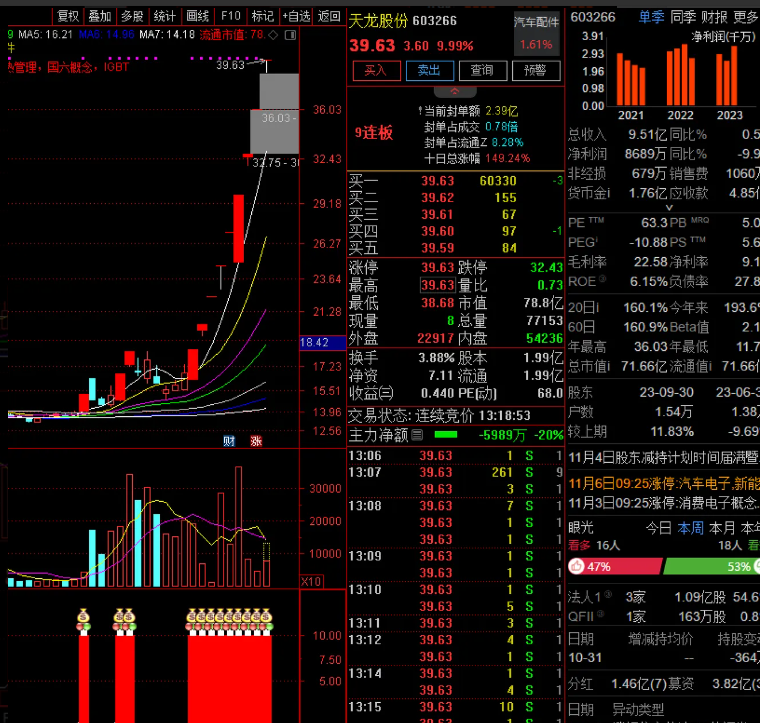Expand the 更多 options in the finance panel
The width and height of the screenshot is (760, 723).
pos(745,17)
